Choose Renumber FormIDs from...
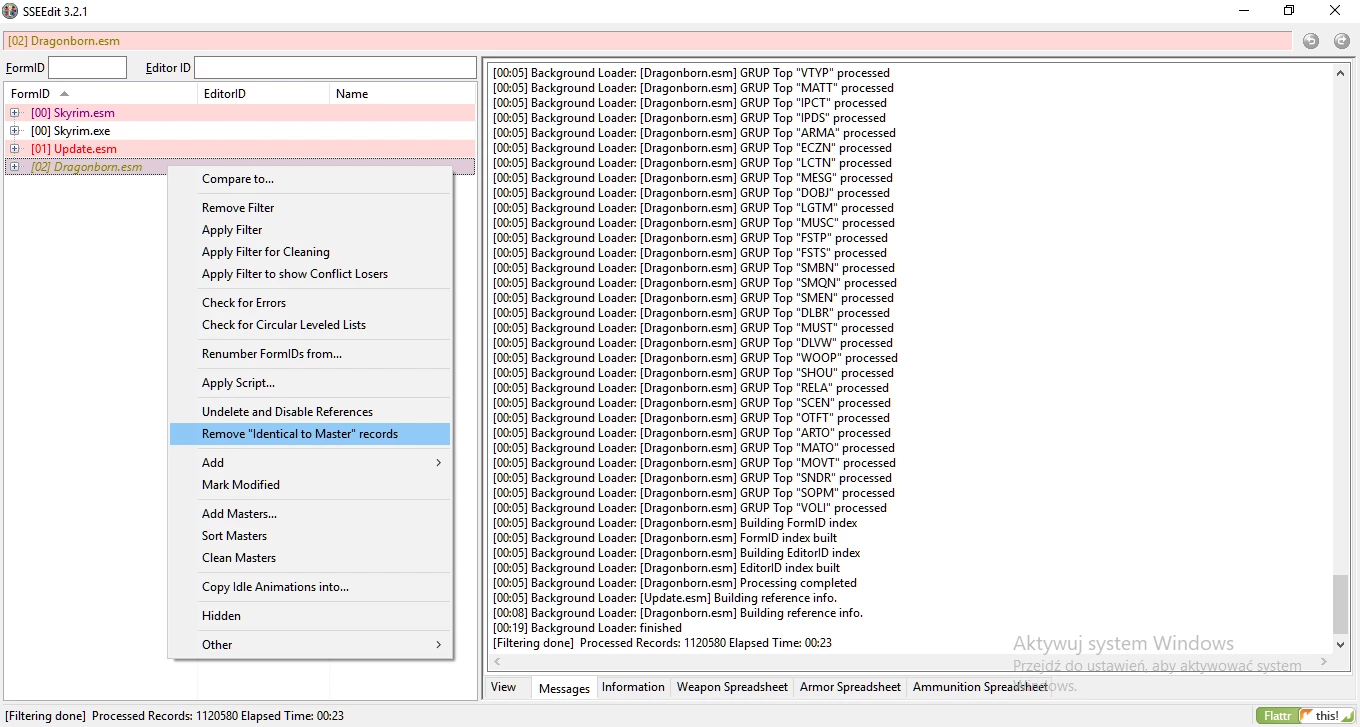This screenshot has width=1360, height=727. (310, 354)
